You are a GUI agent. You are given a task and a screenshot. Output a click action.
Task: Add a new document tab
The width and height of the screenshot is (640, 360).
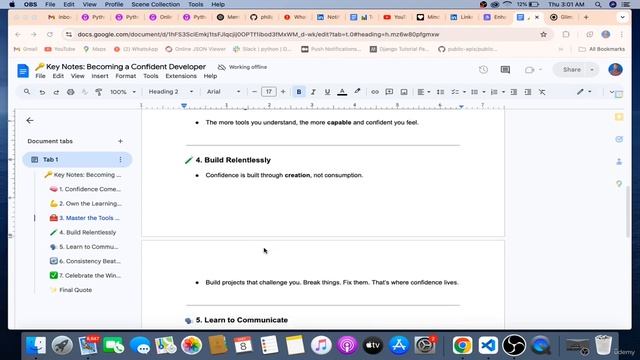pyautogui.click(x=120, y=141)
